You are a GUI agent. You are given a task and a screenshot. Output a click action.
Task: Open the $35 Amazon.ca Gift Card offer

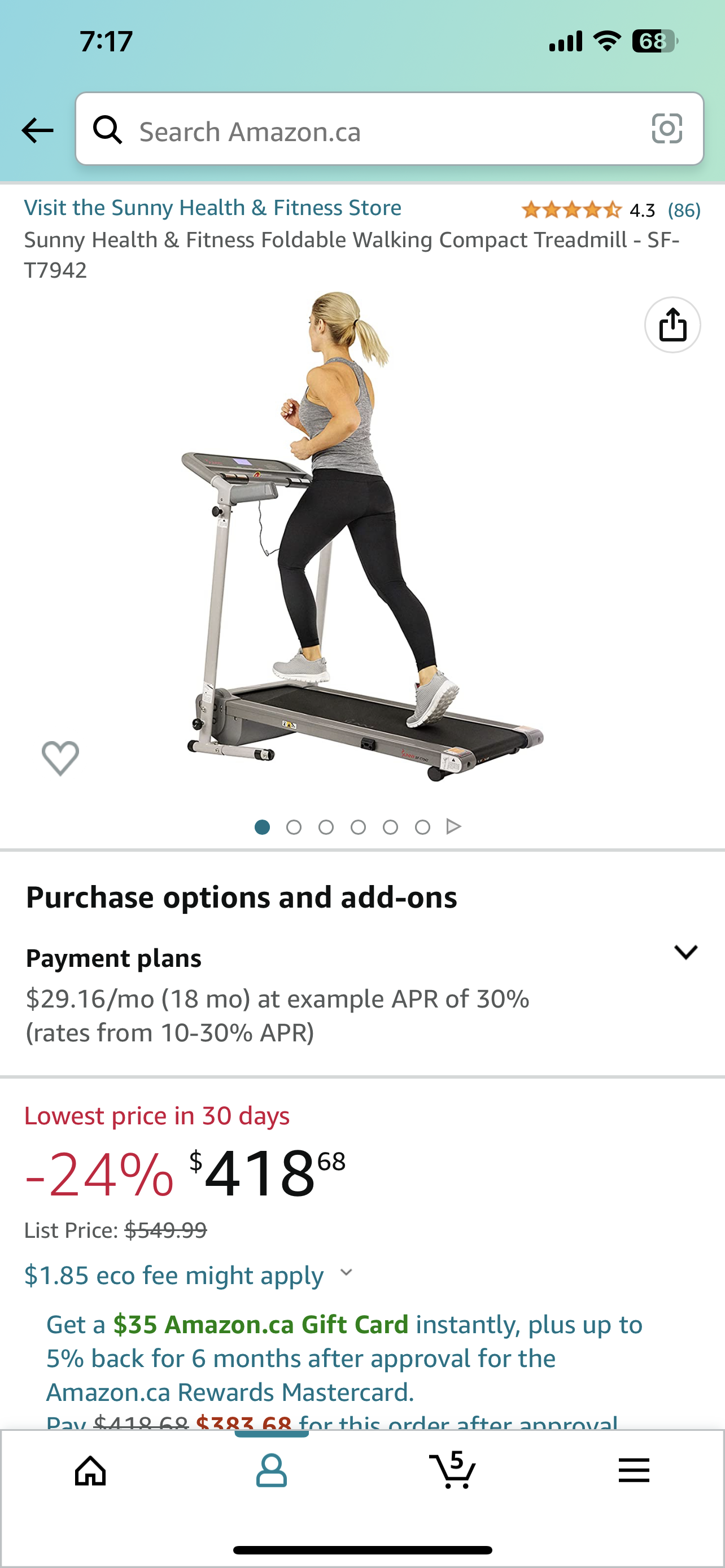(x=260, y=1325)
